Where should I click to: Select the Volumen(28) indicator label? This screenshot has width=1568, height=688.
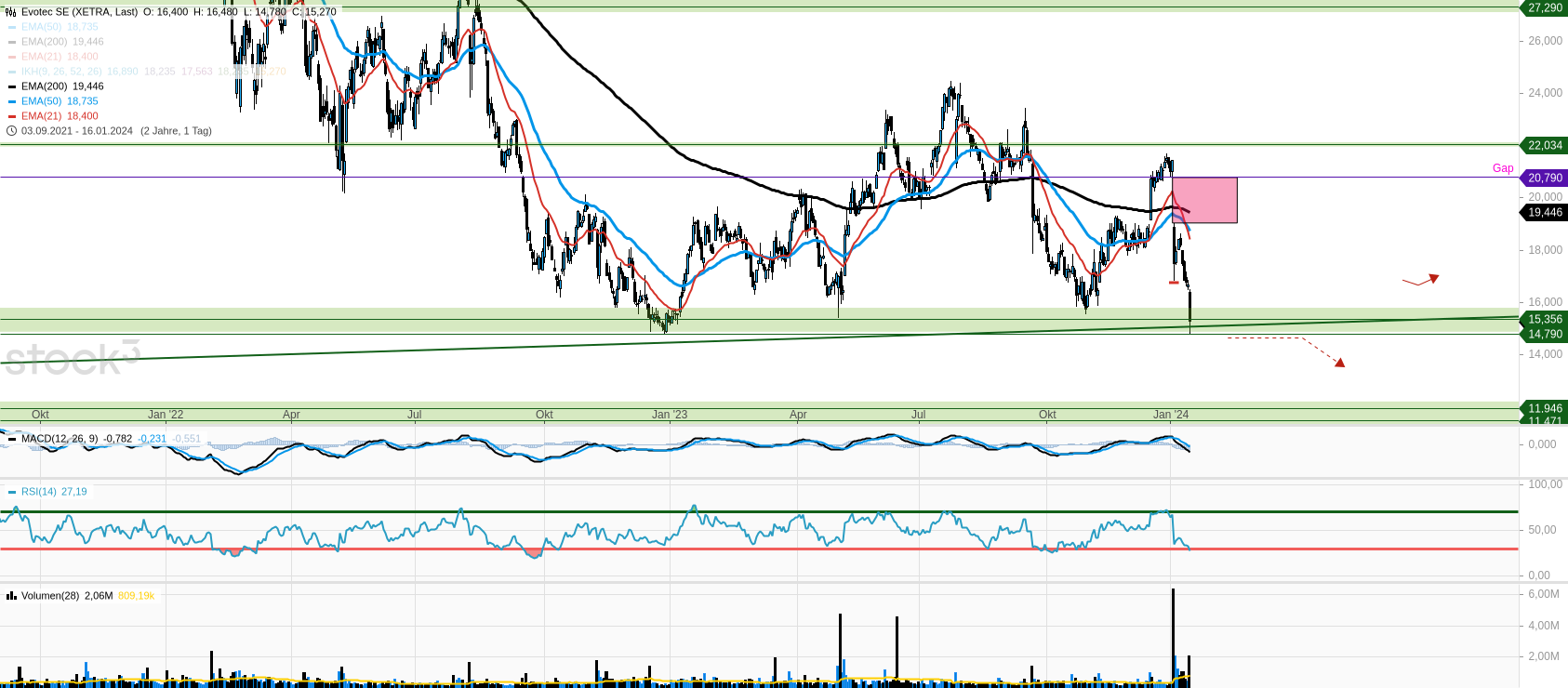(50, 596)
